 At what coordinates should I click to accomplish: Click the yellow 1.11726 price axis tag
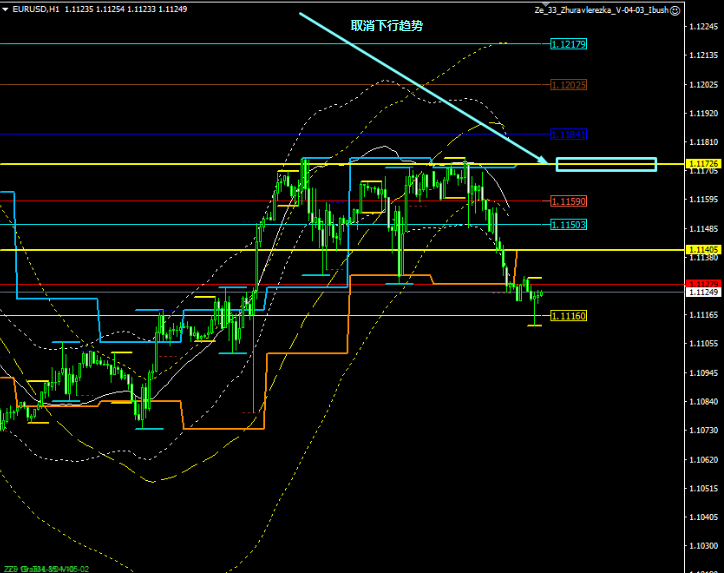pyautogui.click(x=703, y=163)
